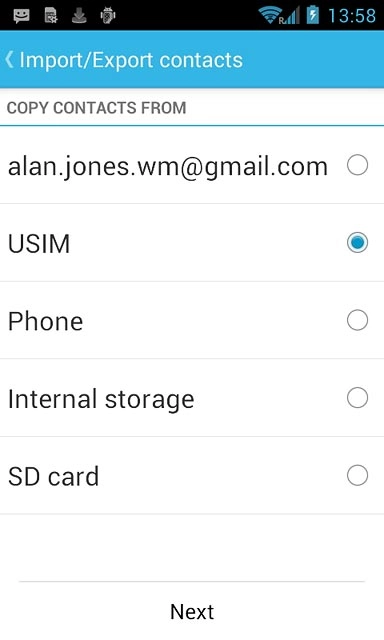Select the Phone radio button
The height and width of the screenshot is (640, 384).
click(357, 320)
